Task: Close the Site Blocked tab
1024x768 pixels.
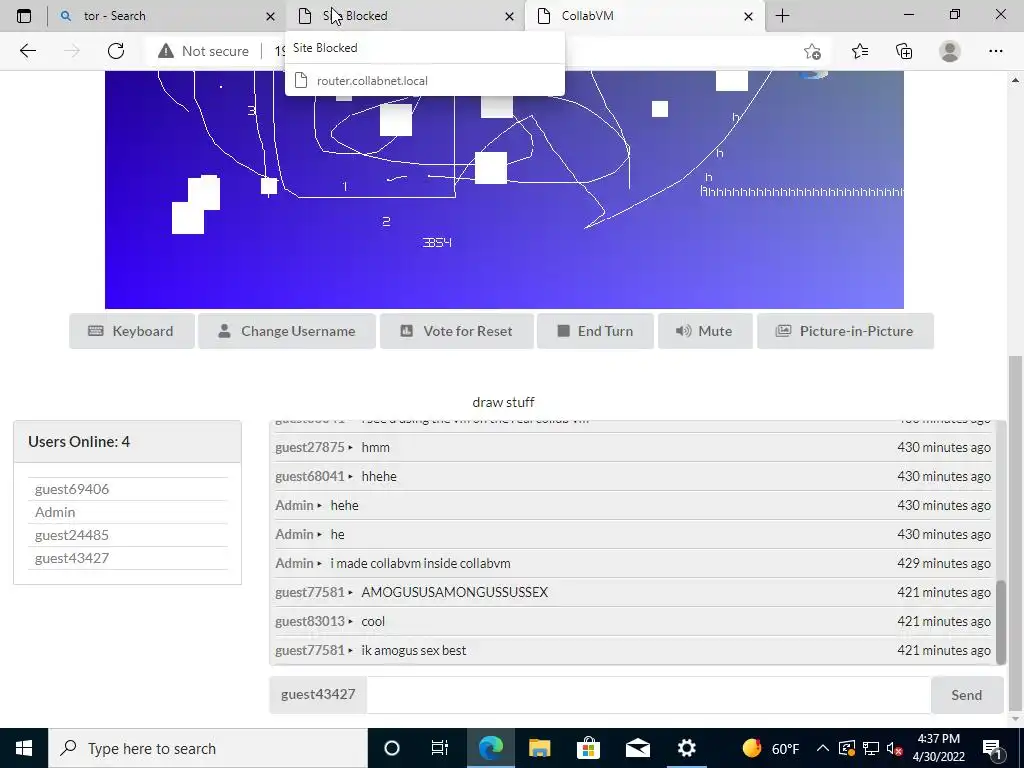Action: click(x=509, y=16)
